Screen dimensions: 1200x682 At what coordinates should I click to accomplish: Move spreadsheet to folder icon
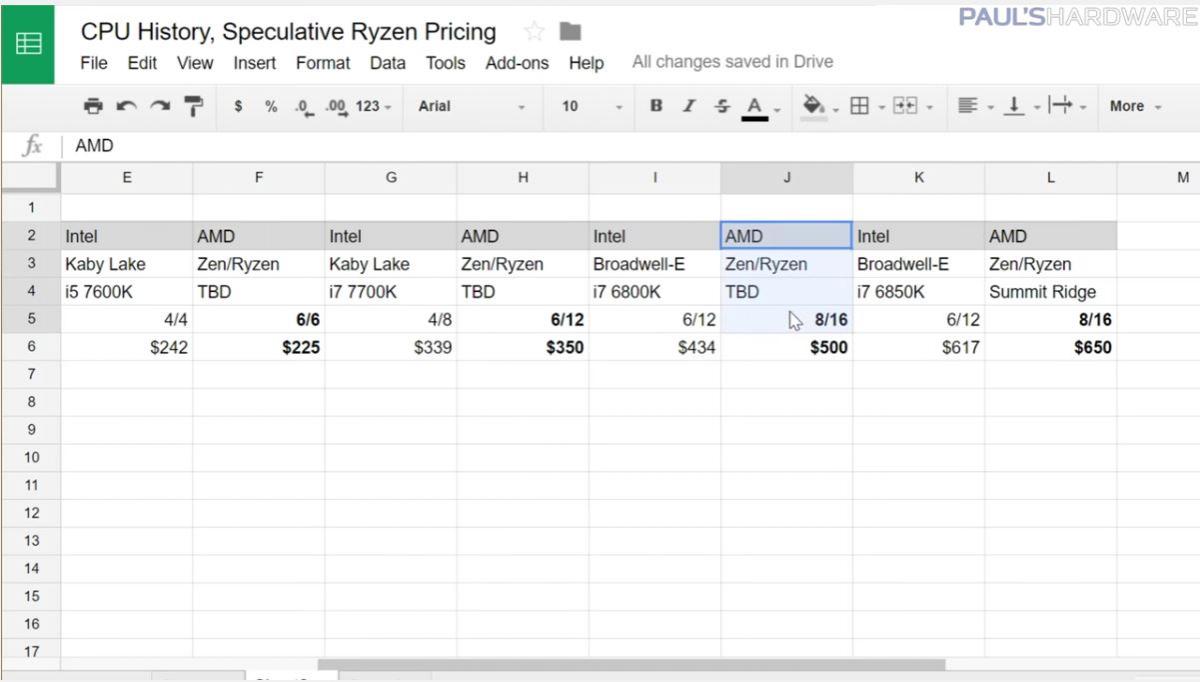570,32
